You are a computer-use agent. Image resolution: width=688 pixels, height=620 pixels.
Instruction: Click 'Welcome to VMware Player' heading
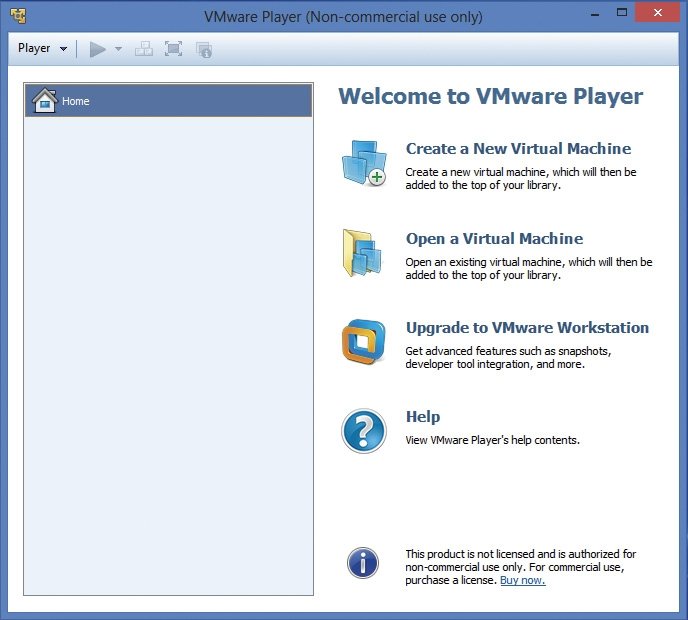(x=491, y=96)
